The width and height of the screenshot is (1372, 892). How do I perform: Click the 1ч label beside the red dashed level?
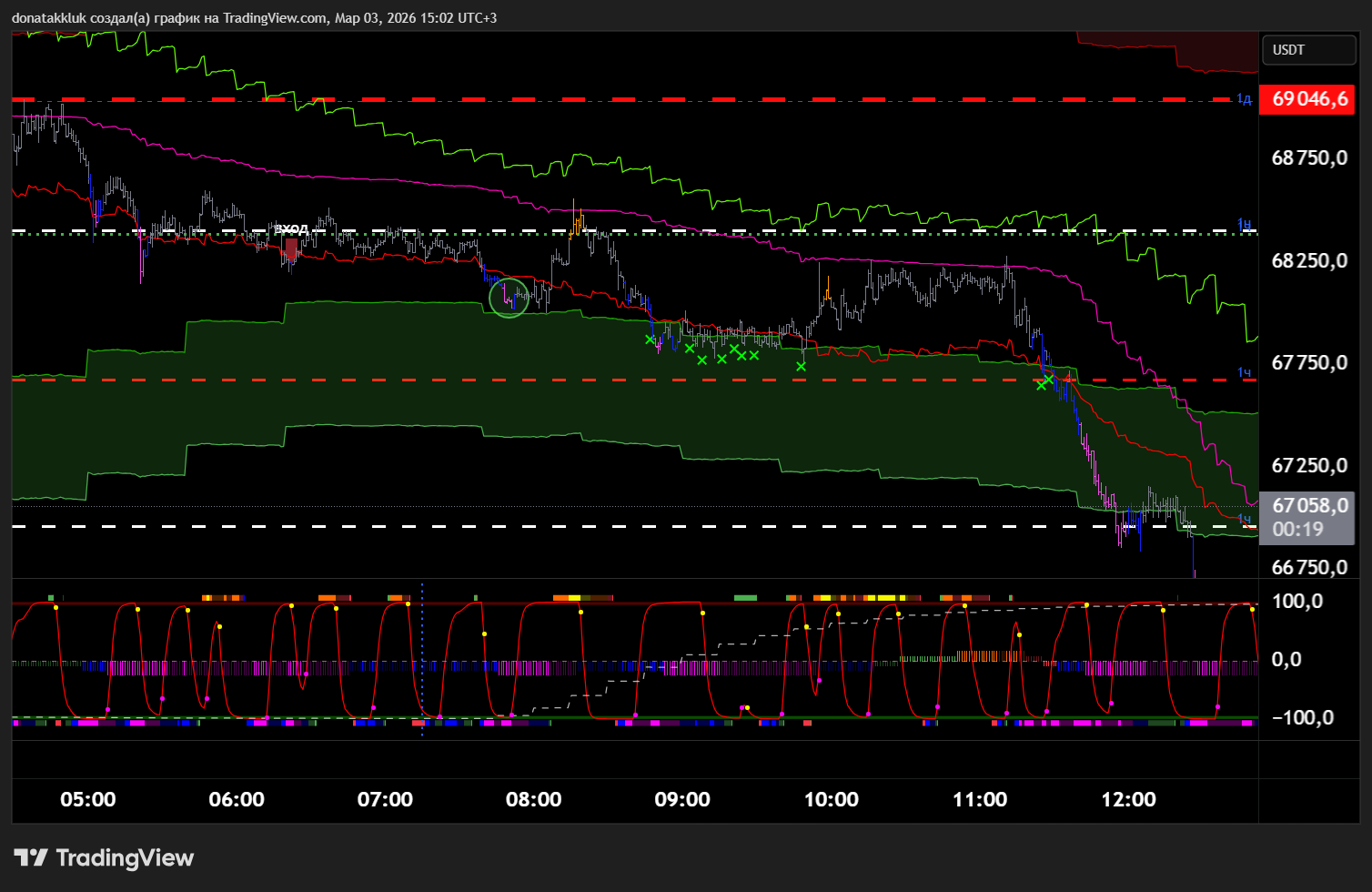click(x=1244, y=372)
